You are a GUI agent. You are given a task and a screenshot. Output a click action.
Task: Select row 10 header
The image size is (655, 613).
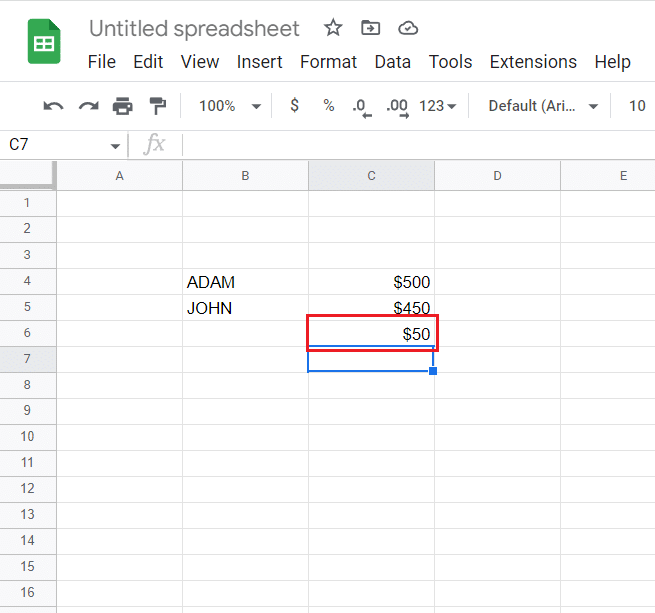pos(28,437)
